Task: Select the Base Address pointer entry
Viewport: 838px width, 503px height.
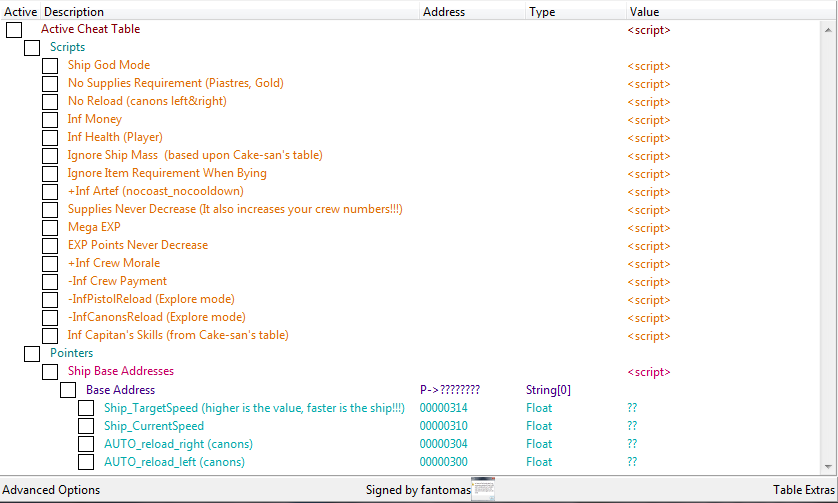Action: pyautogui.click(x=120, y=390)
